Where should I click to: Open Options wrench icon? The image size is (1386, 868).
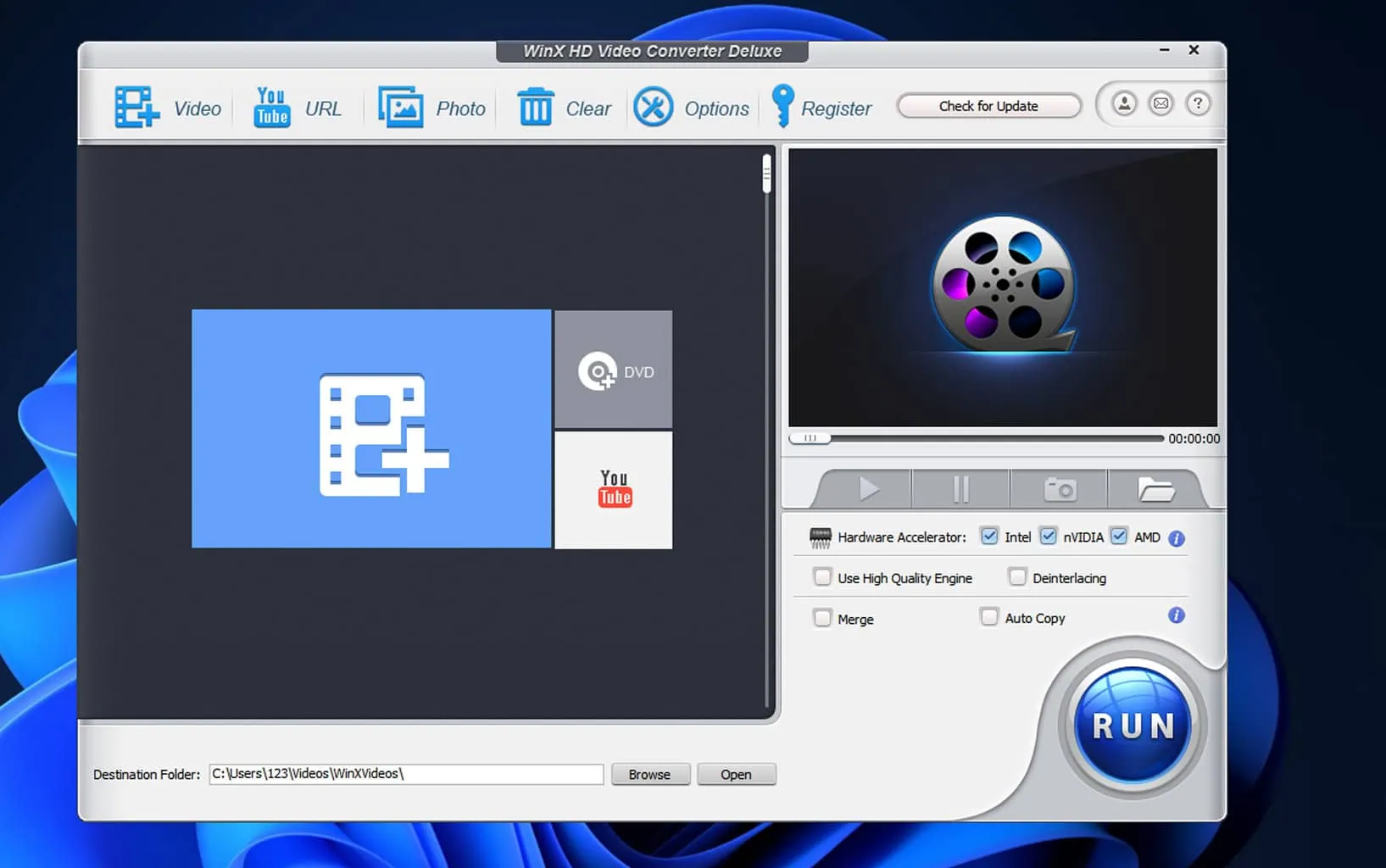(653, 108)
